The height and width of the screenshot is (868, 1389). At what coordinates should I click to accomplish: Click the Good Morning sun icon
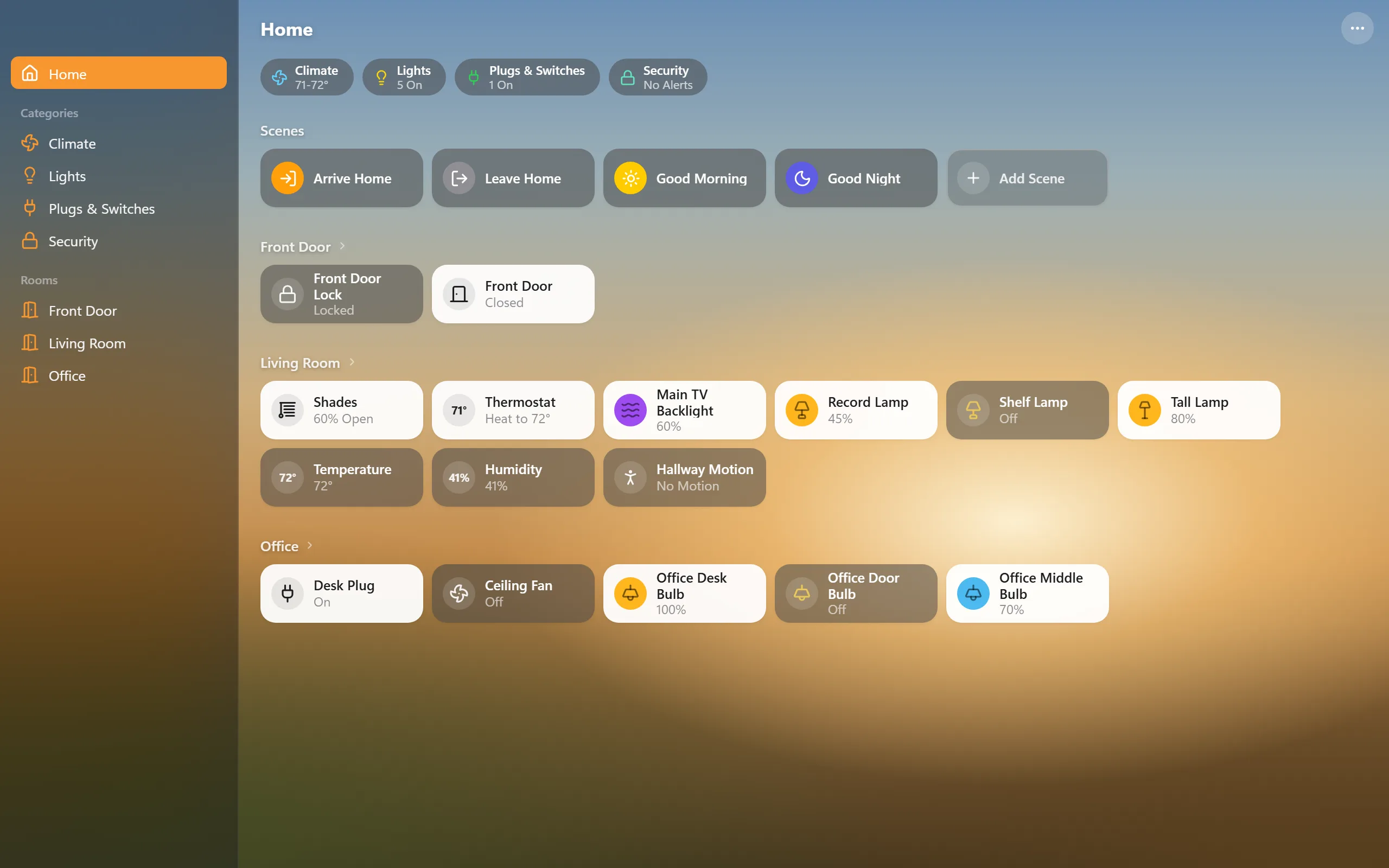coord(630,178)
